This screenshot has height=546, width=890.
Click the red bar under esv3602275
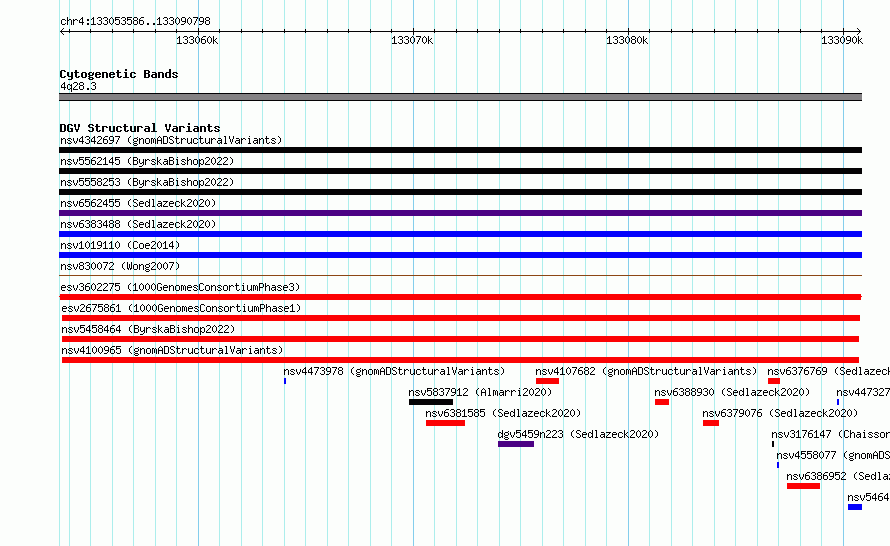tap(460, 297)
